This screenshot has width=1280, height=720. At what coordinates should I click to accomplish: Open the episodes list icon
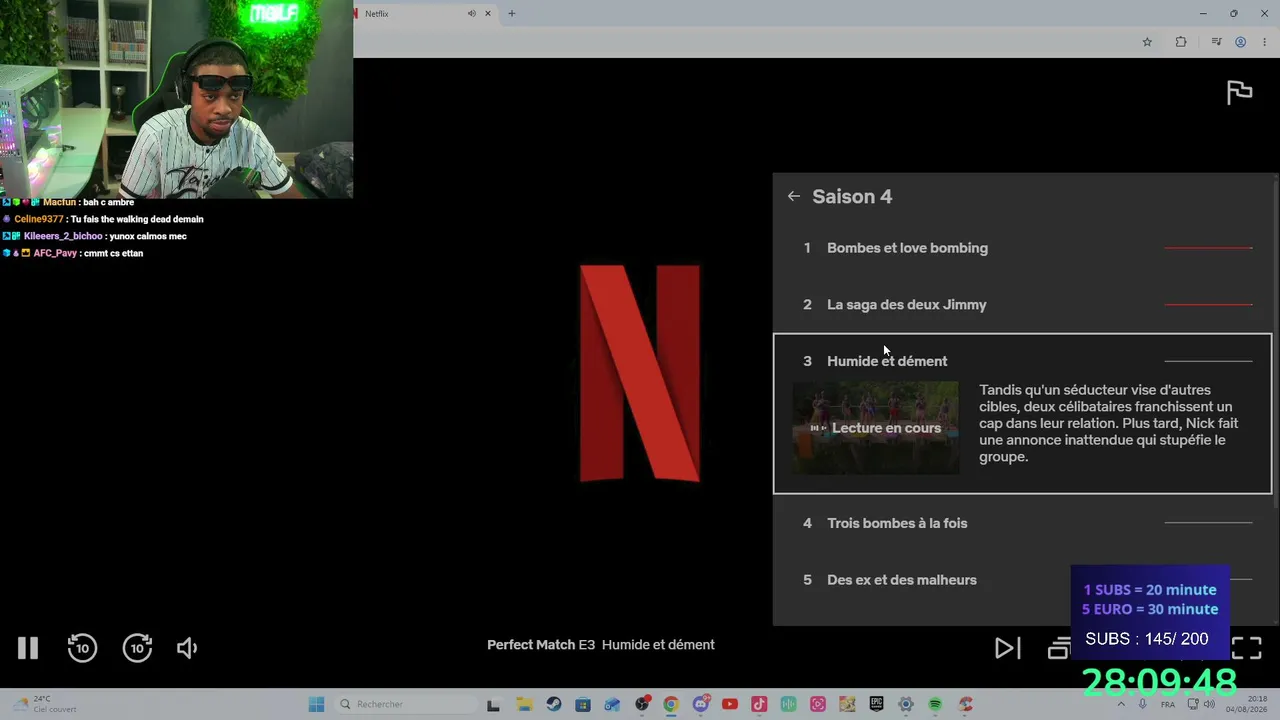coord(1058,648)
